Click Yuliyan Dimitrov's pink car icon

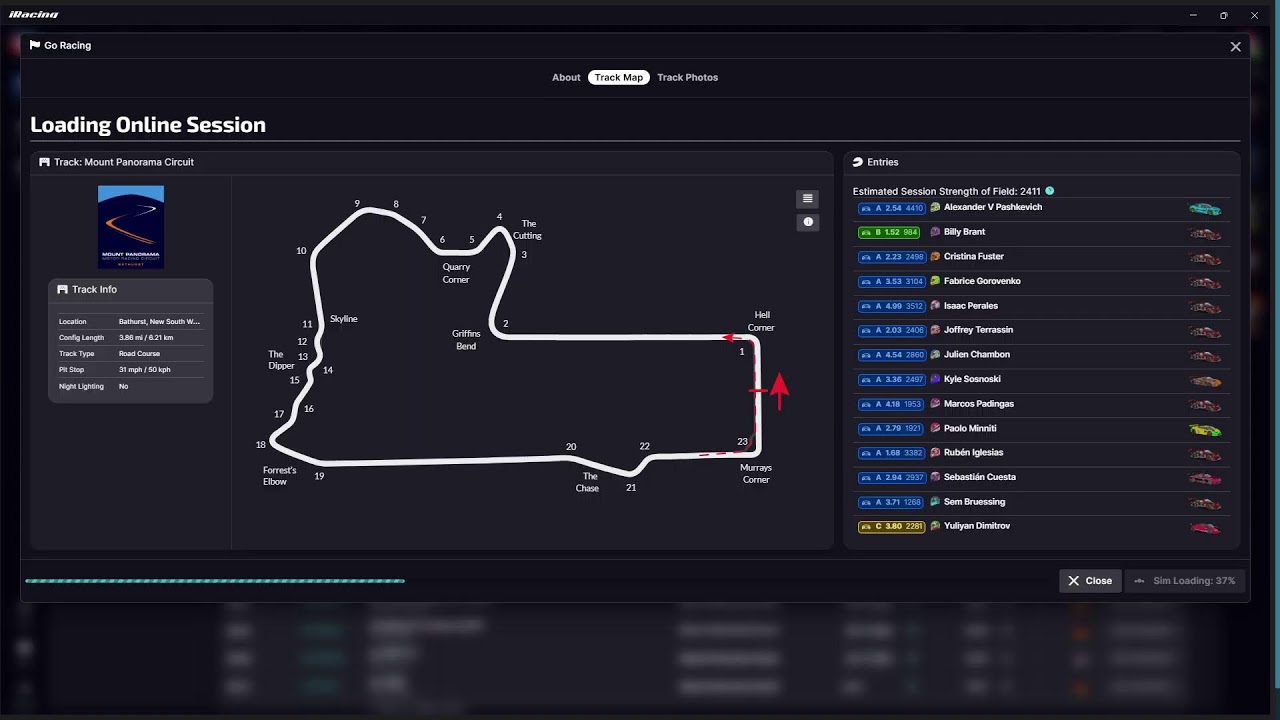[x=1205, y=528]
